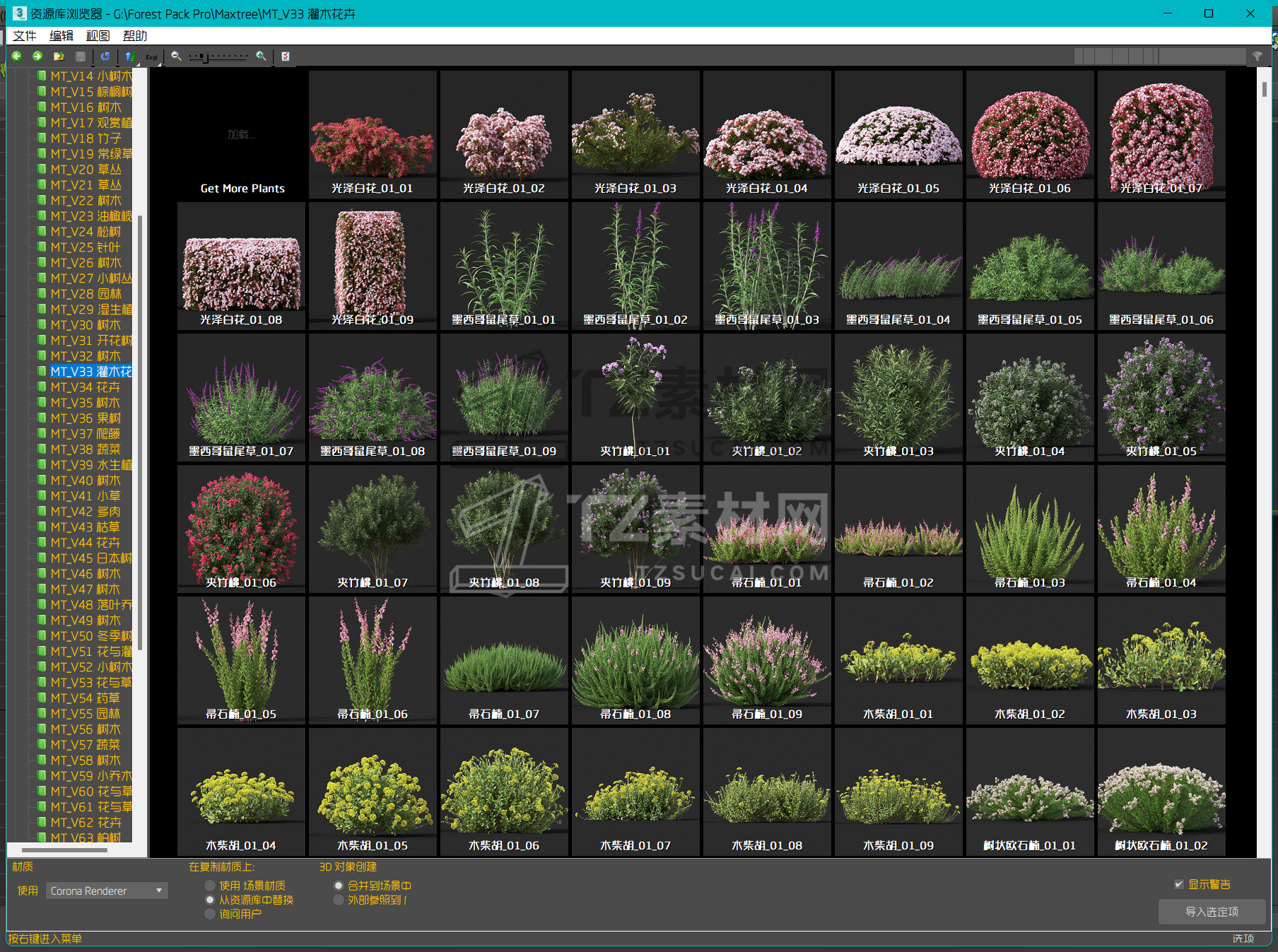Viewport: 1278px width, 952px height.
Task: Click the 导入选定项 button
Action: click(1211, 912)
